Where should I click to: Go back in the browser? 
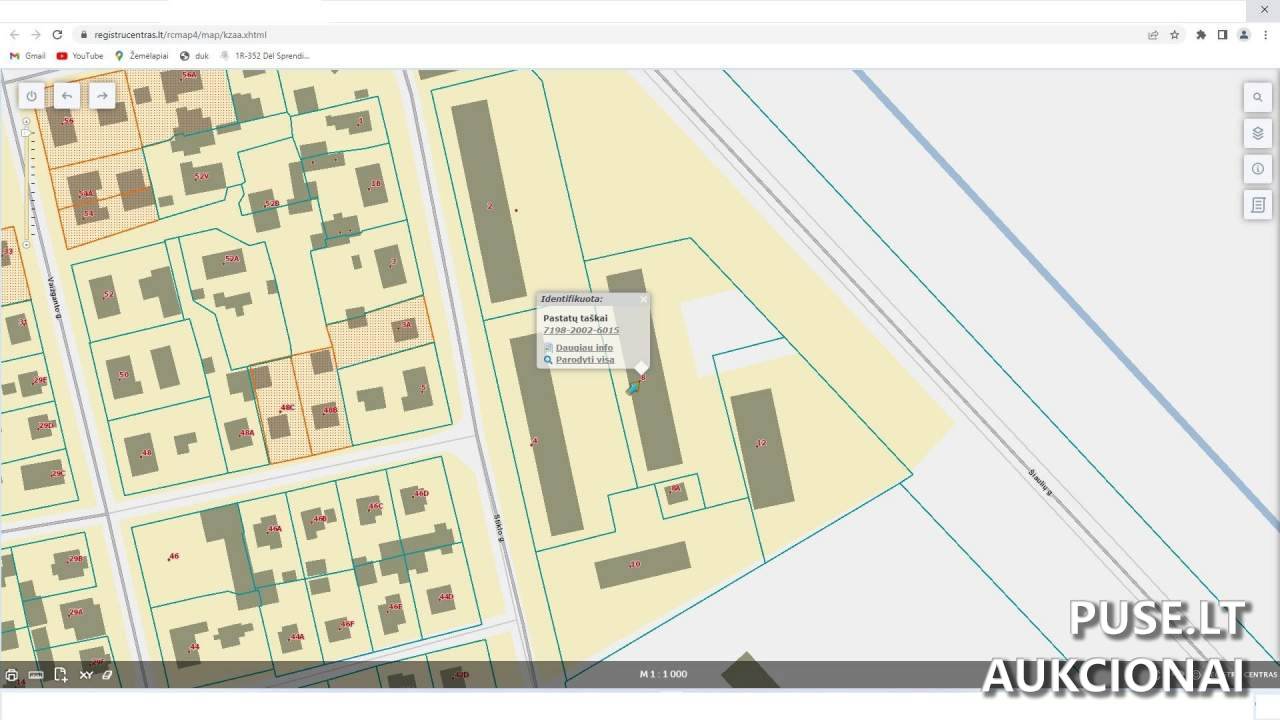pos(14,34)
